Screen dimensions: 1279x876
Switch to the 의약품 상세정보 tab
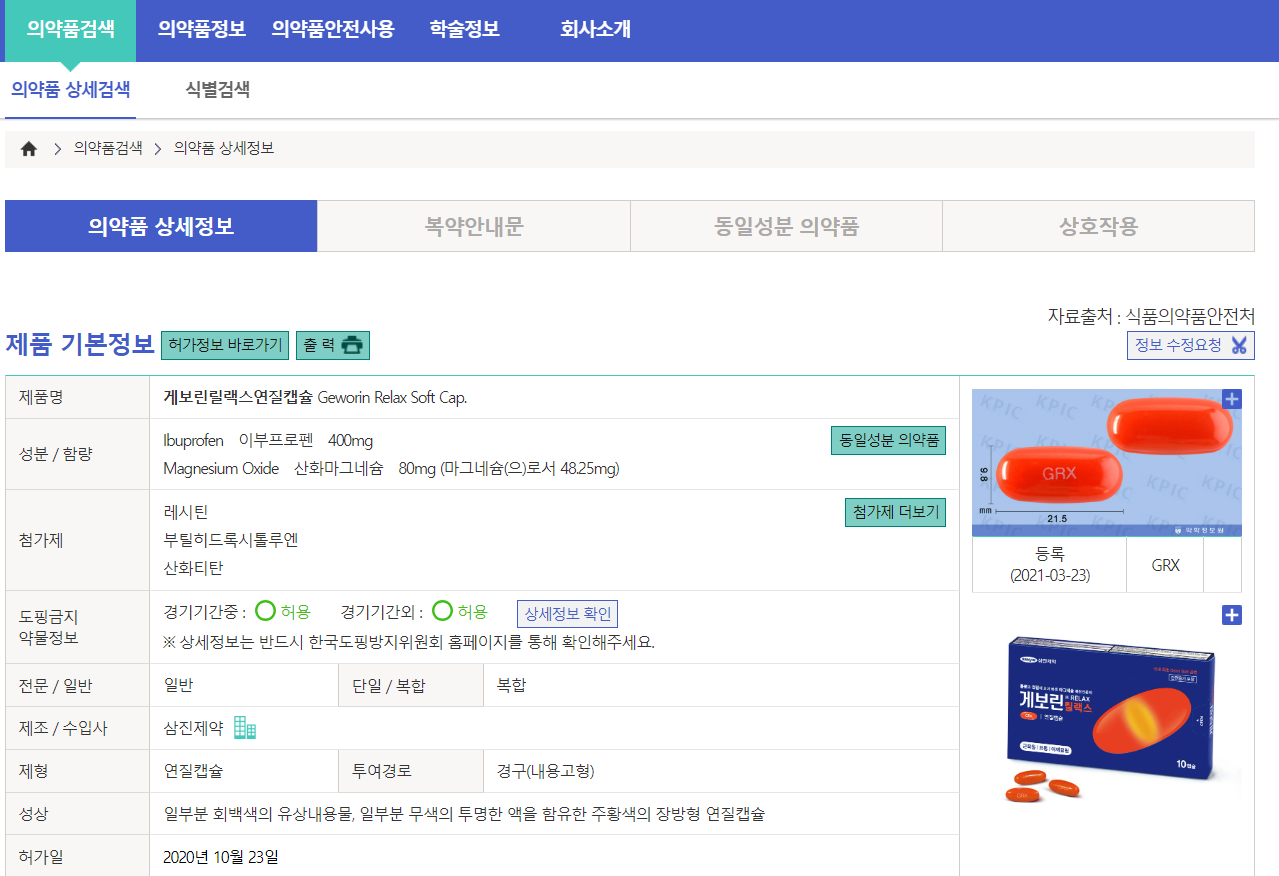[161, 226]
